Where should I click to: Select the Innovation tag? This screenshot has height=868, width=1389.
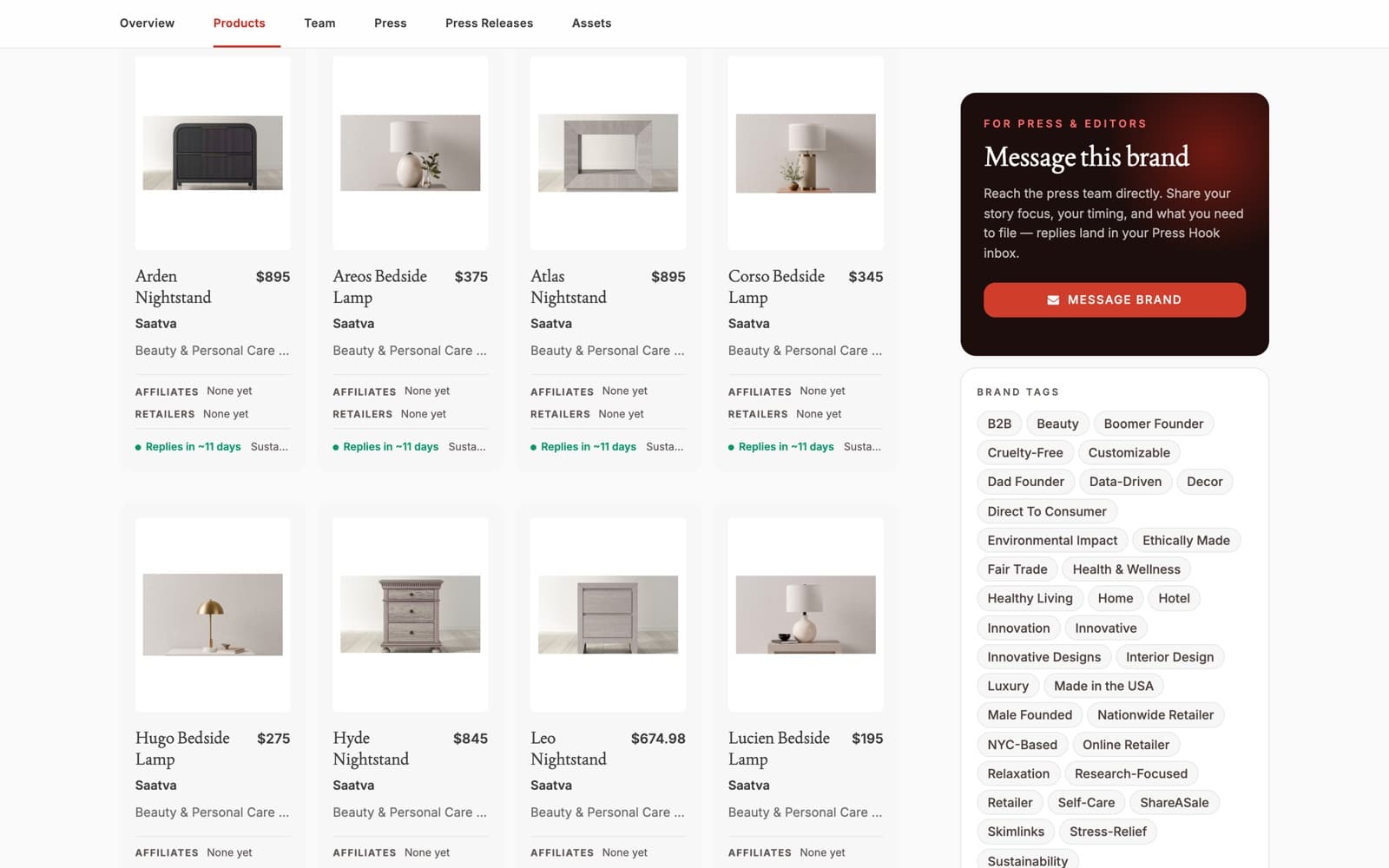click(x=1018, y=628)
